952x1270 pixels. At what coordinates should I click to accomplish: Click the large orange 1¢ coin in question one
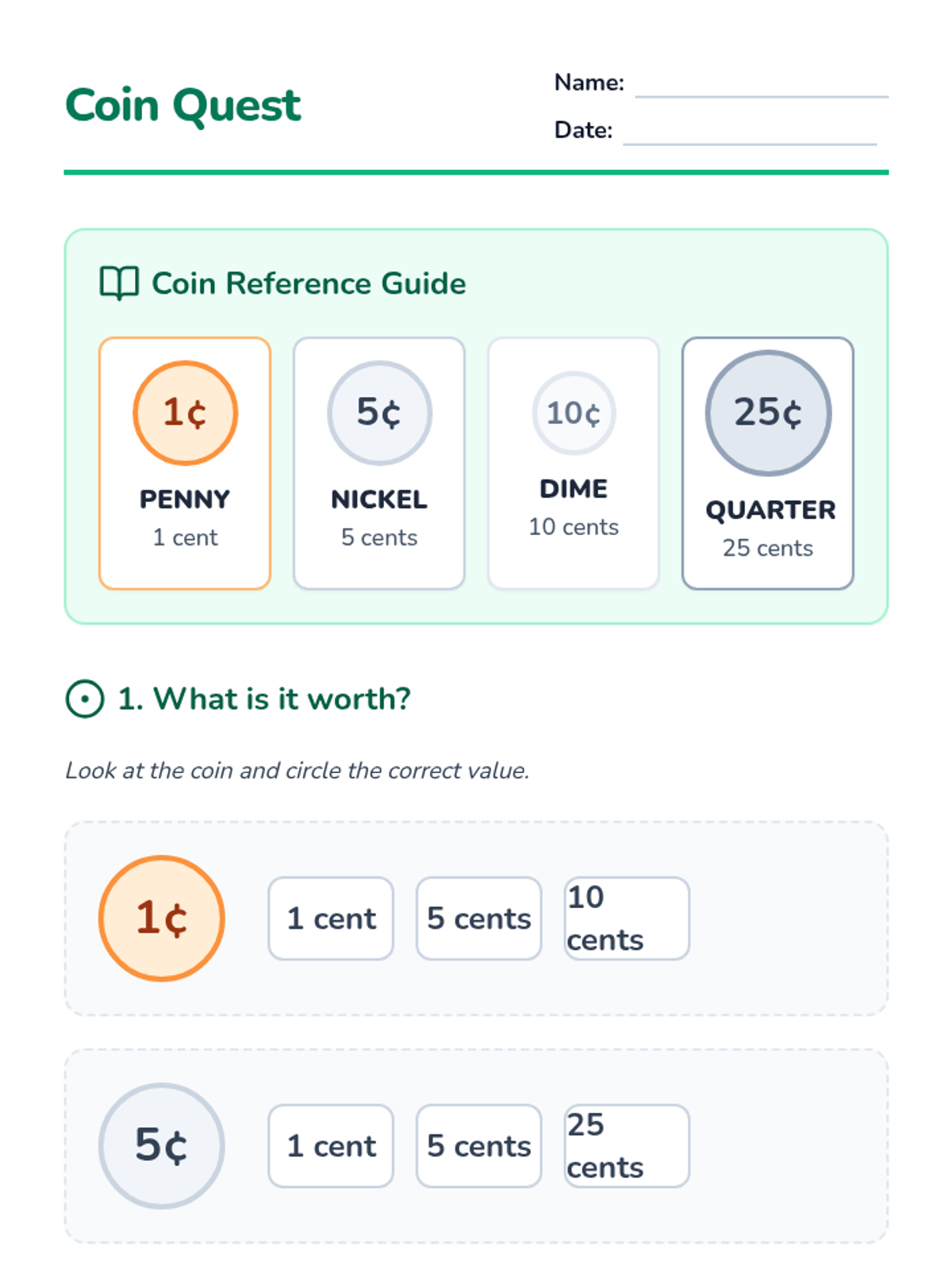(x=162, y=918)
